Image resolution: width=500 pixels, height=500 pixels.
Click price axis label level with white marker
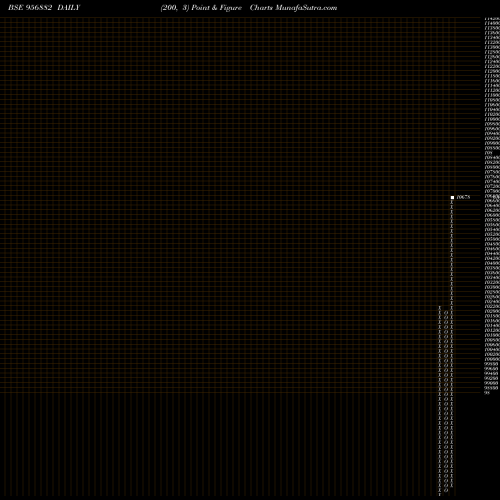(492, 196)
